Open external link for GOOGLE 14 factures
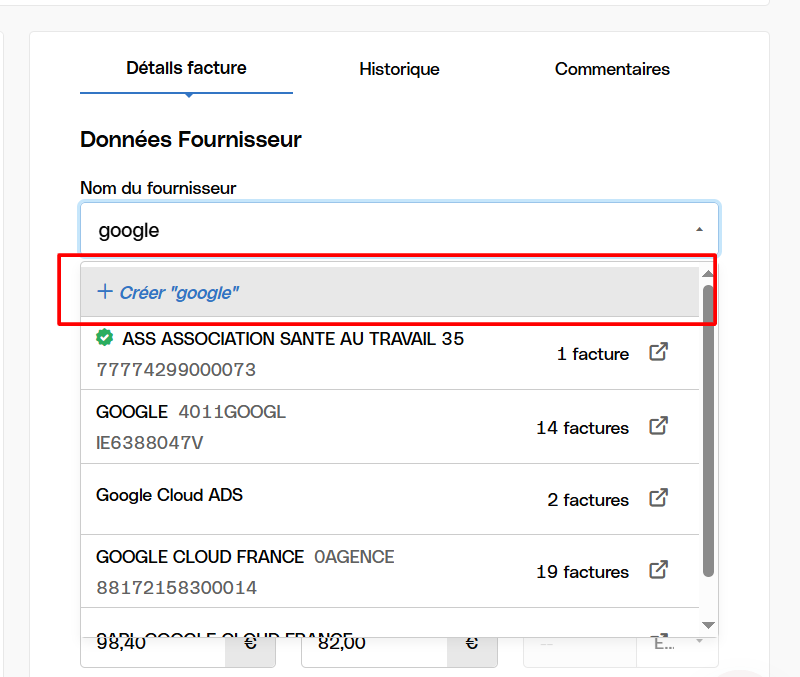Viewport: 800px width, 677px height. click(658, 425)
